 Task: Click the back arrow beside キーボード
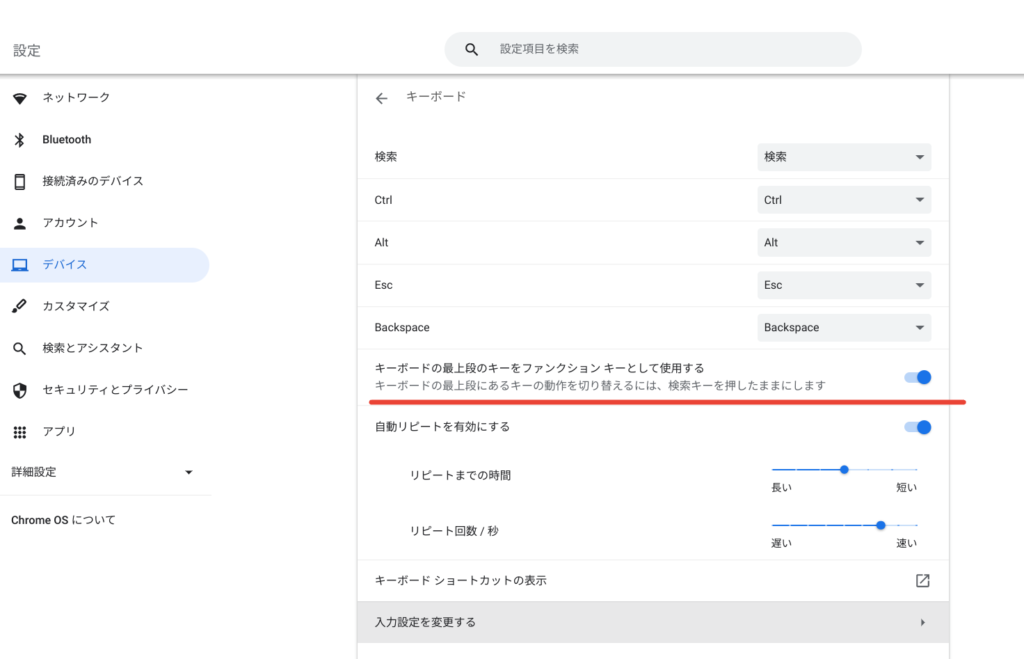click(x=381, y=98)
